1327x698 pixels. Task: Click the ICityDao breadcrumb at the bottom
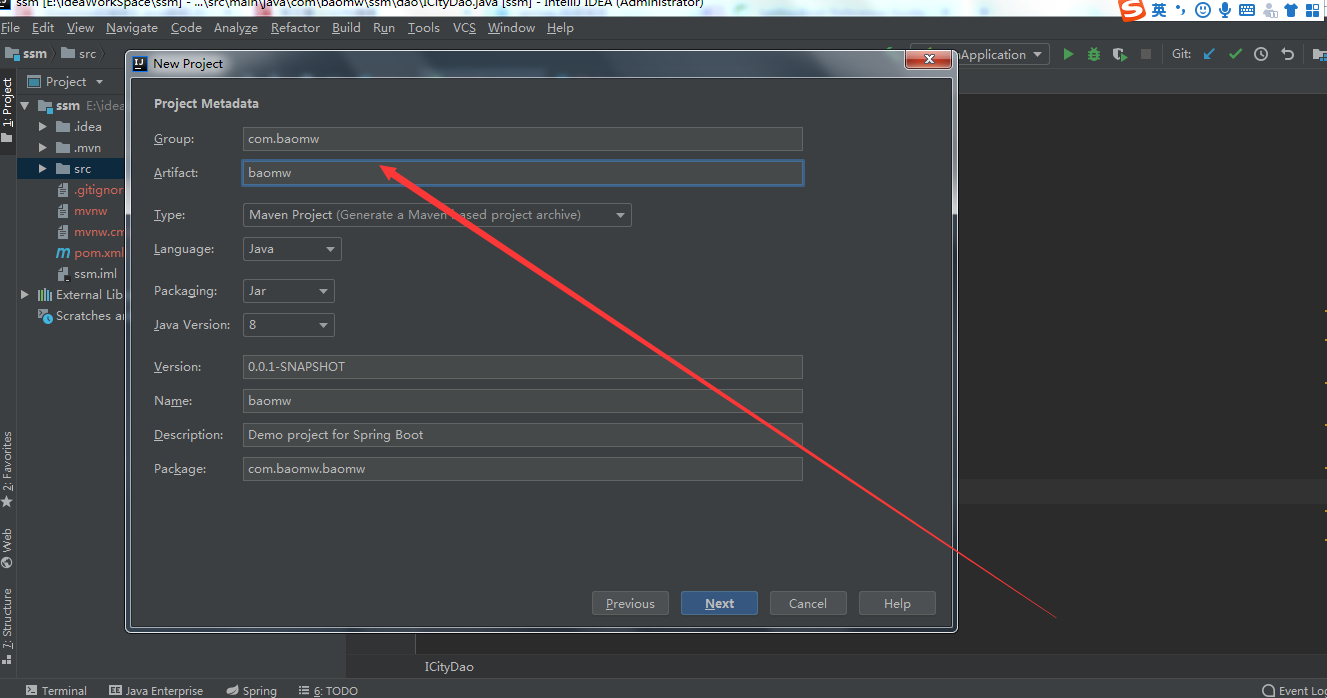[x=449, y=666]
